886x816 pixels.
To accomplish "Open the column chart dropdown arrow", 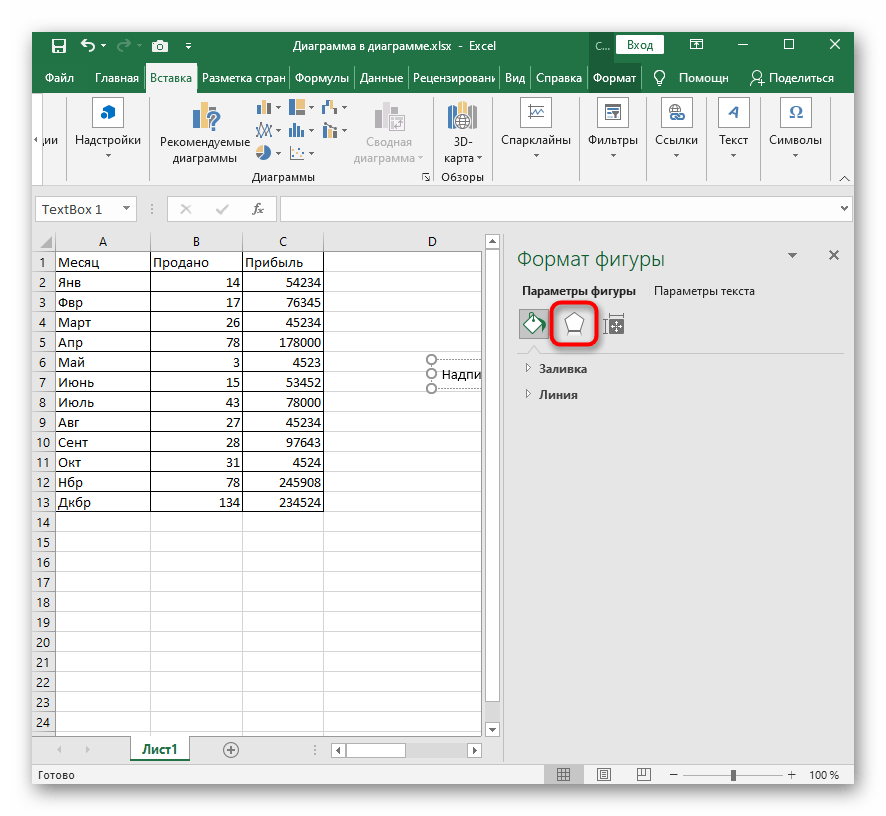I will click(x=277, y=107).
